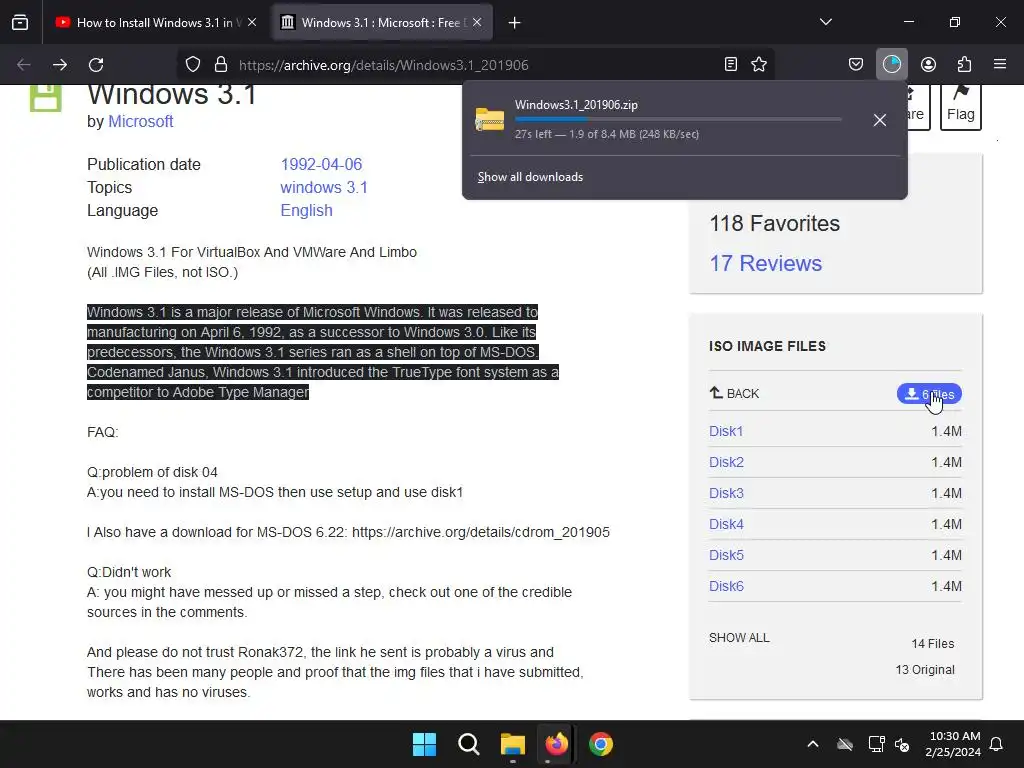Expand the list all tabs chevron
The width and height of the screenshot is (1024, 768).
click(x=825, y=22)
